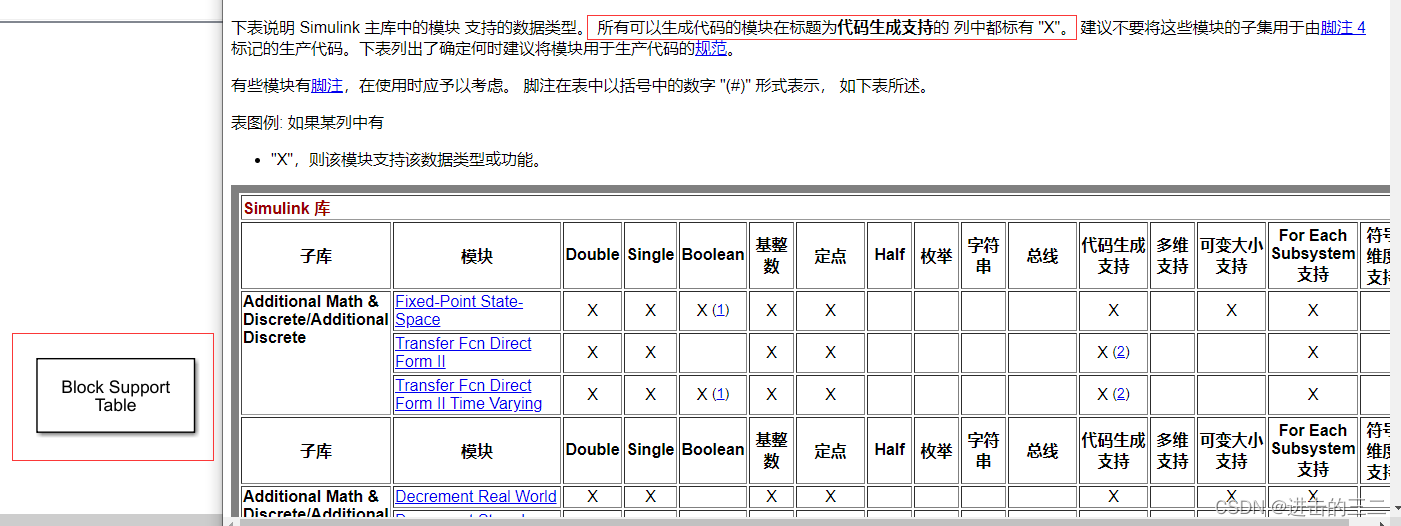The height and width of the screenshot is (526, 1401).
Task: Open Transfer Fcn Direct Form II Time Varying link
Action: click(x=468, y=394)
